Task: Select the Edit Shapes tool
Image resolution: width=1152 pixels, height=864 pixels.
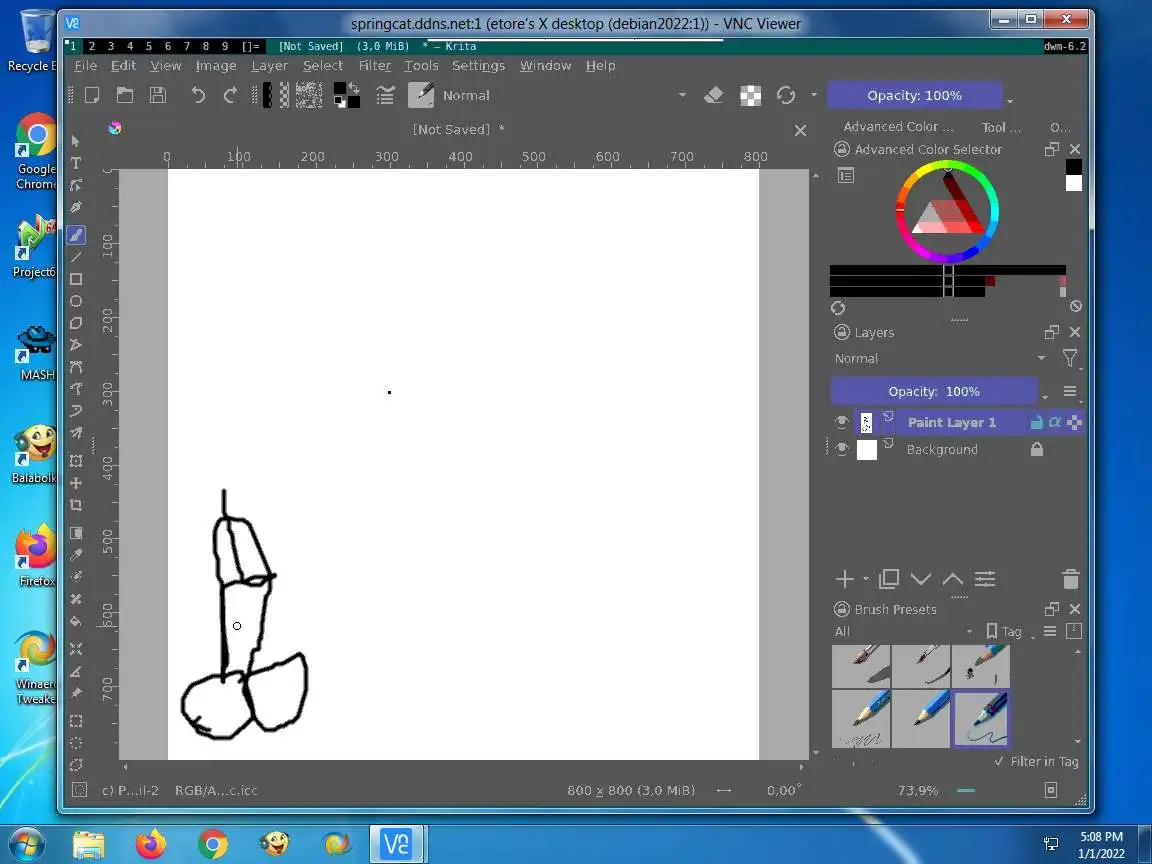Action: (76, 184)
